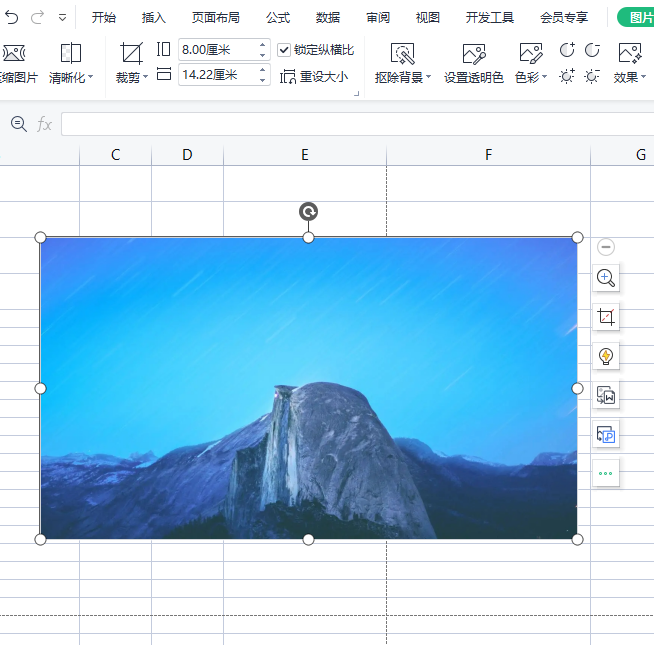654x645 pixels.
Task: Click the floating picture-to-PDF convert icon
Action: click(606, 434)
